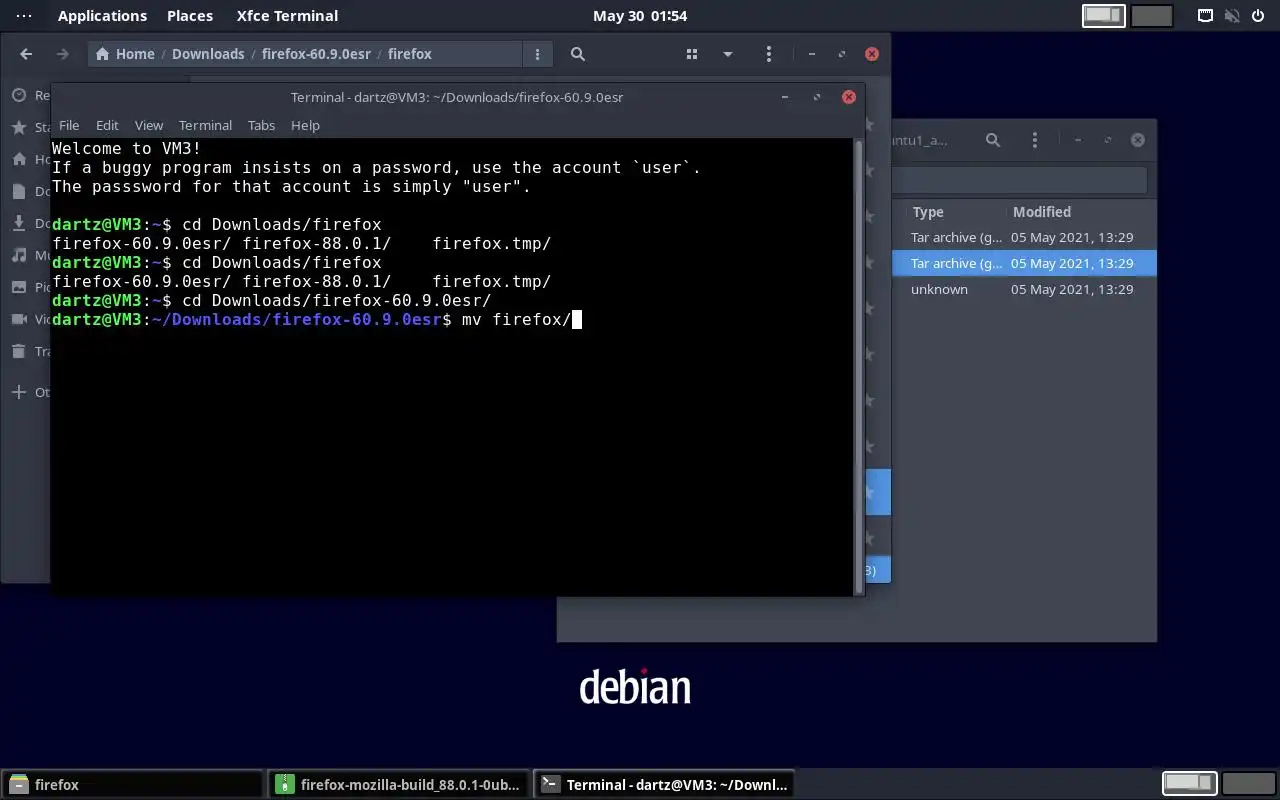Select firefox-60.9.0esr path segment

coord(316,54)
